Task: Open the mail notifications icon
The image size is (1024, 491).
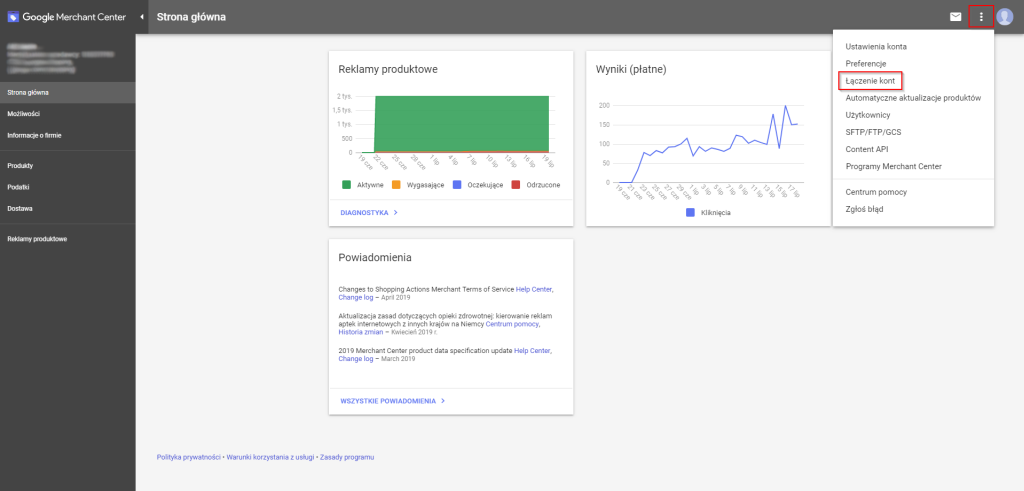Action: (x=955, y=16)
